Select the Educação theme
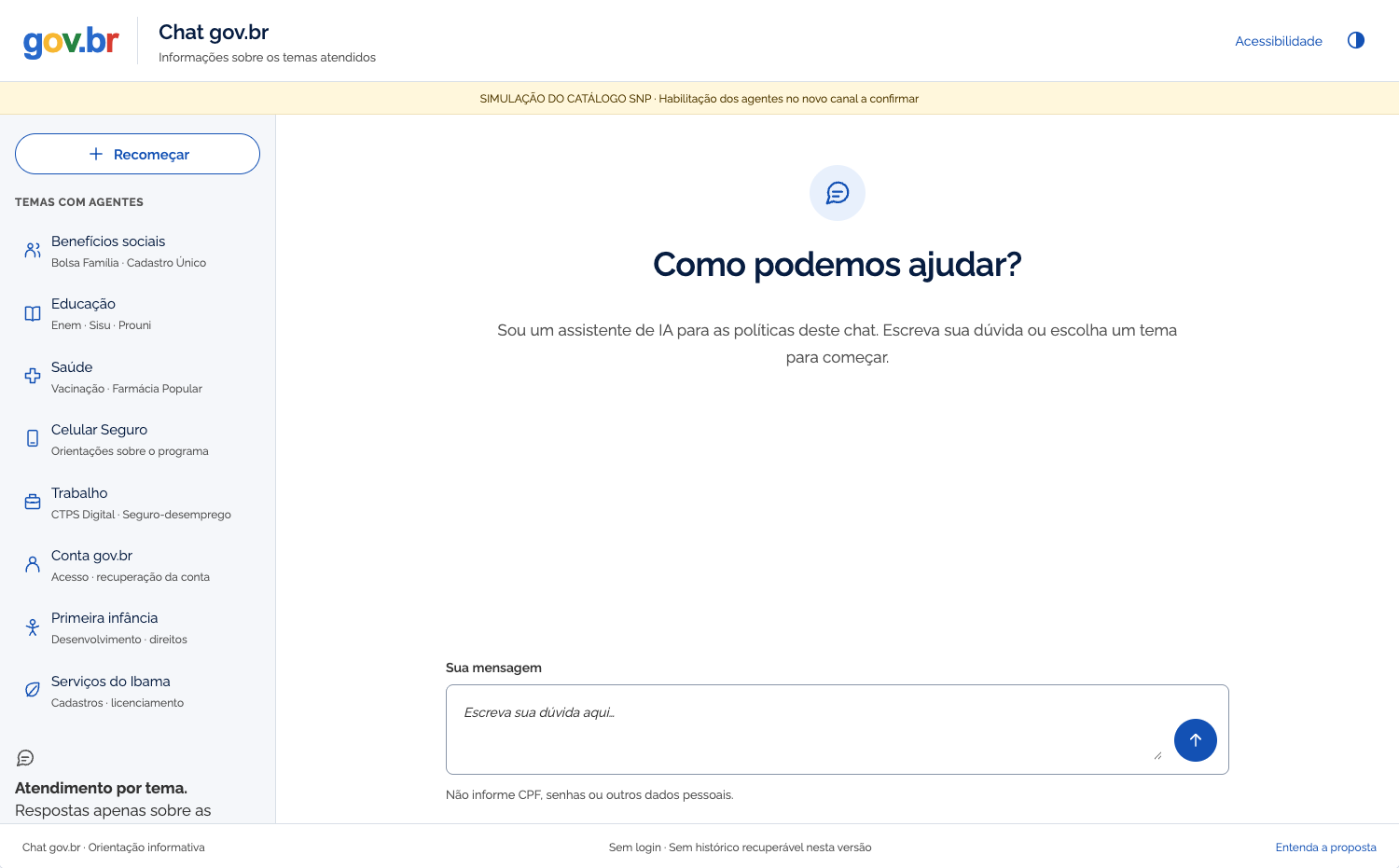The width and height of the screenshot is (1399, 868). coord(137,313)
